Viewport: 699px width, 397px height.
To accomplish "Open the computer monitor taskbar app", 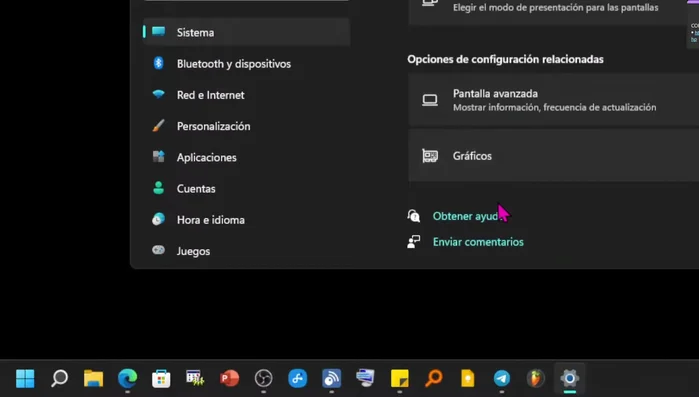I will click(365, 378).
